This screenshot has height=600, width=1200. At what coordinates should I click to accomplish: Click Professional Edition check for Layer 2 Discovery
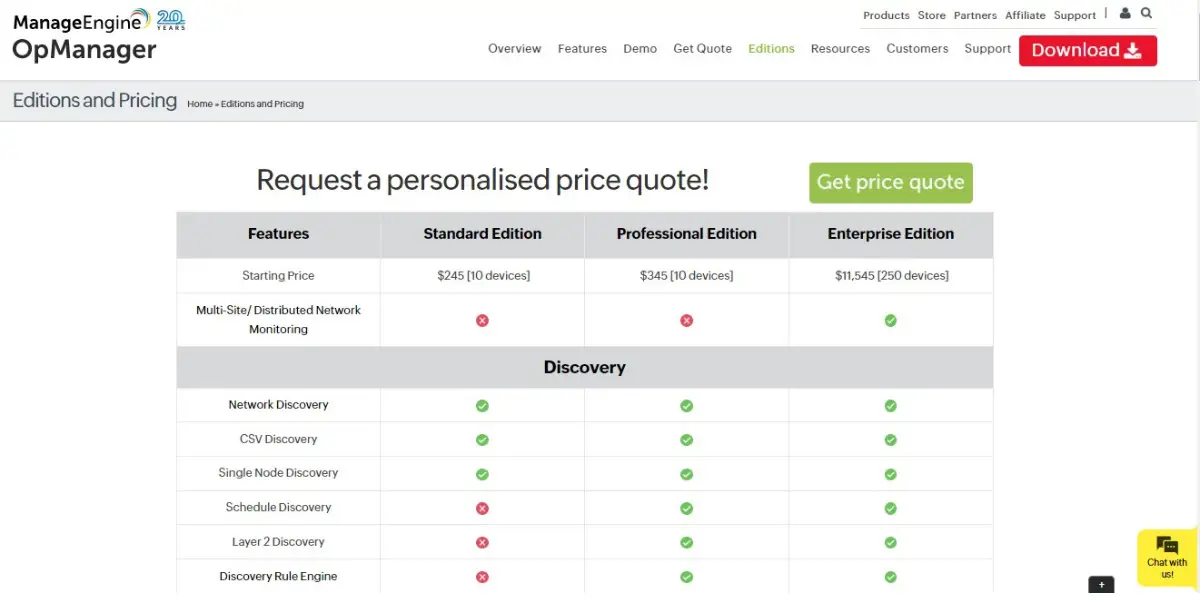(x=686, y=542)
